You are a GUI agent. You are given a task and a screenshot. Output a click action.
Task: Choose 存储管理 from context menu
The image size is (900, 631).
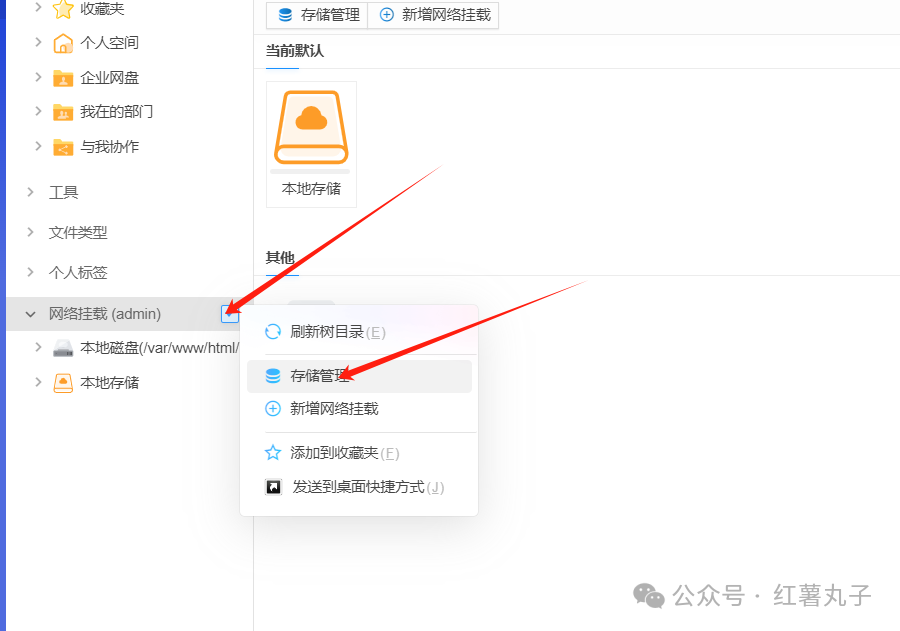click(359, 376)
